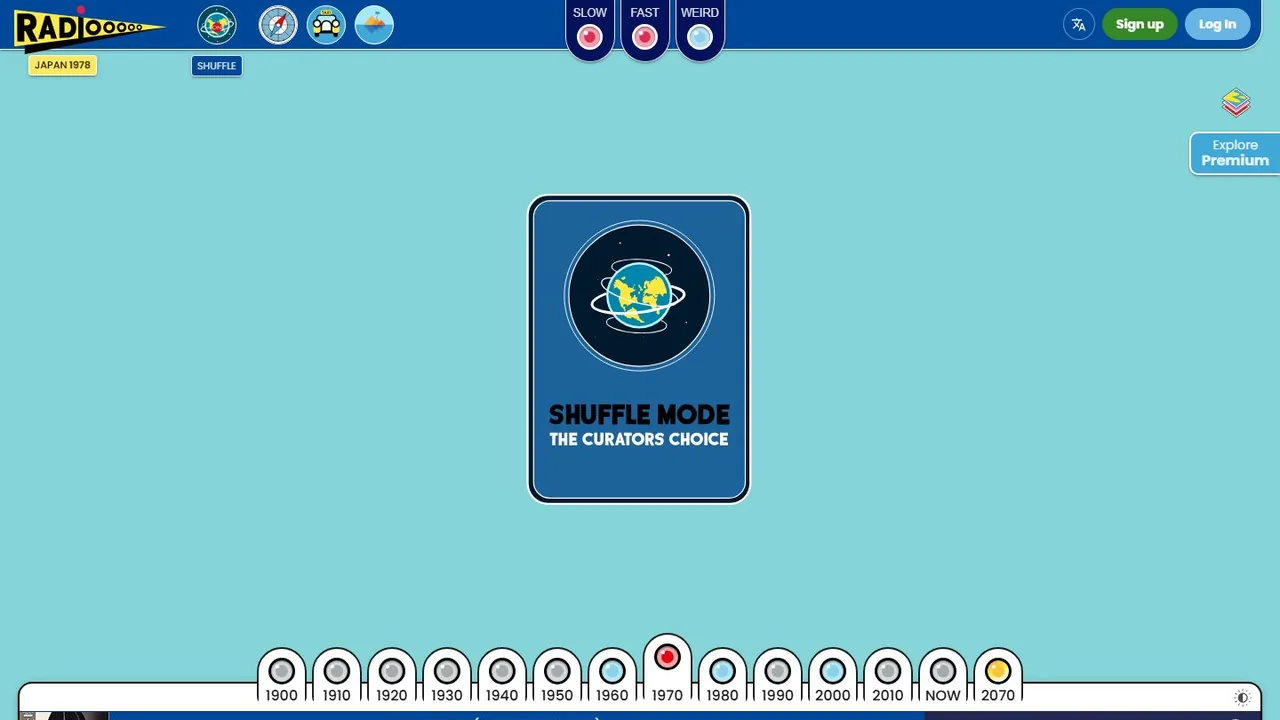This screenshot has height=720, width=1280.
Task: Select the 1920 decade
Action: [391, 677]
